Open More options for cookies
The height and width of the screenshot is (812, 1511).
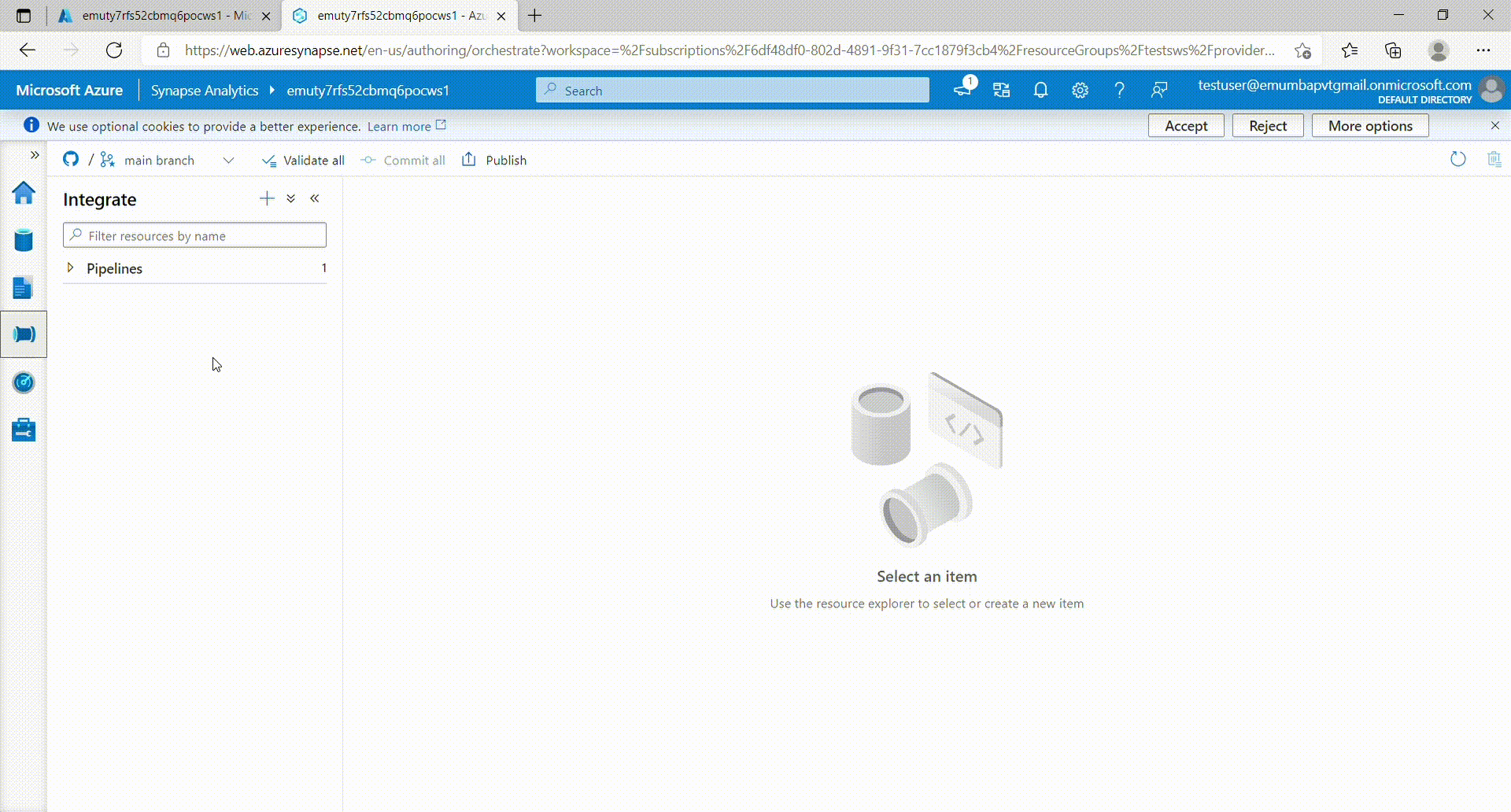pos(1370,126)
